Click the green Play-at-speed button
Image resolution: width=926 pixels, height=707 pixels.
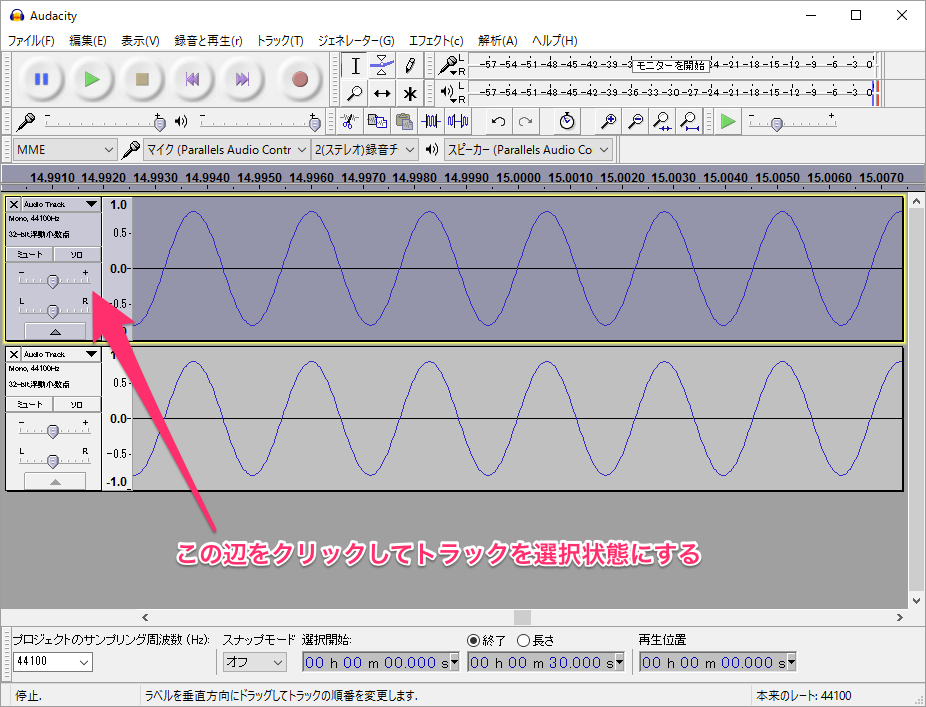coord(728,122)
